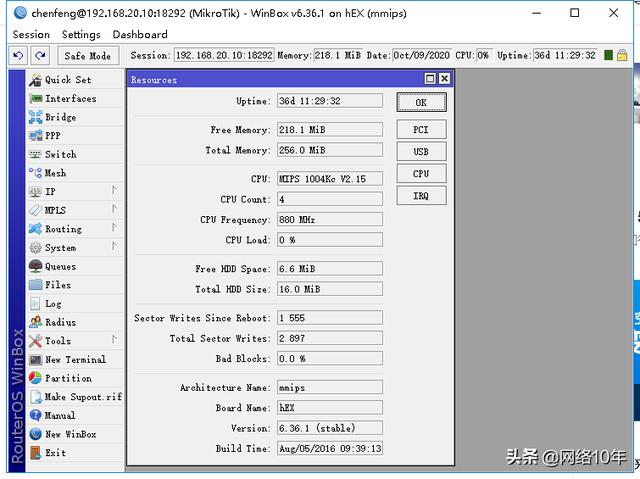Open the Bridge section
The image size is (640, 479).
[60, 117]
